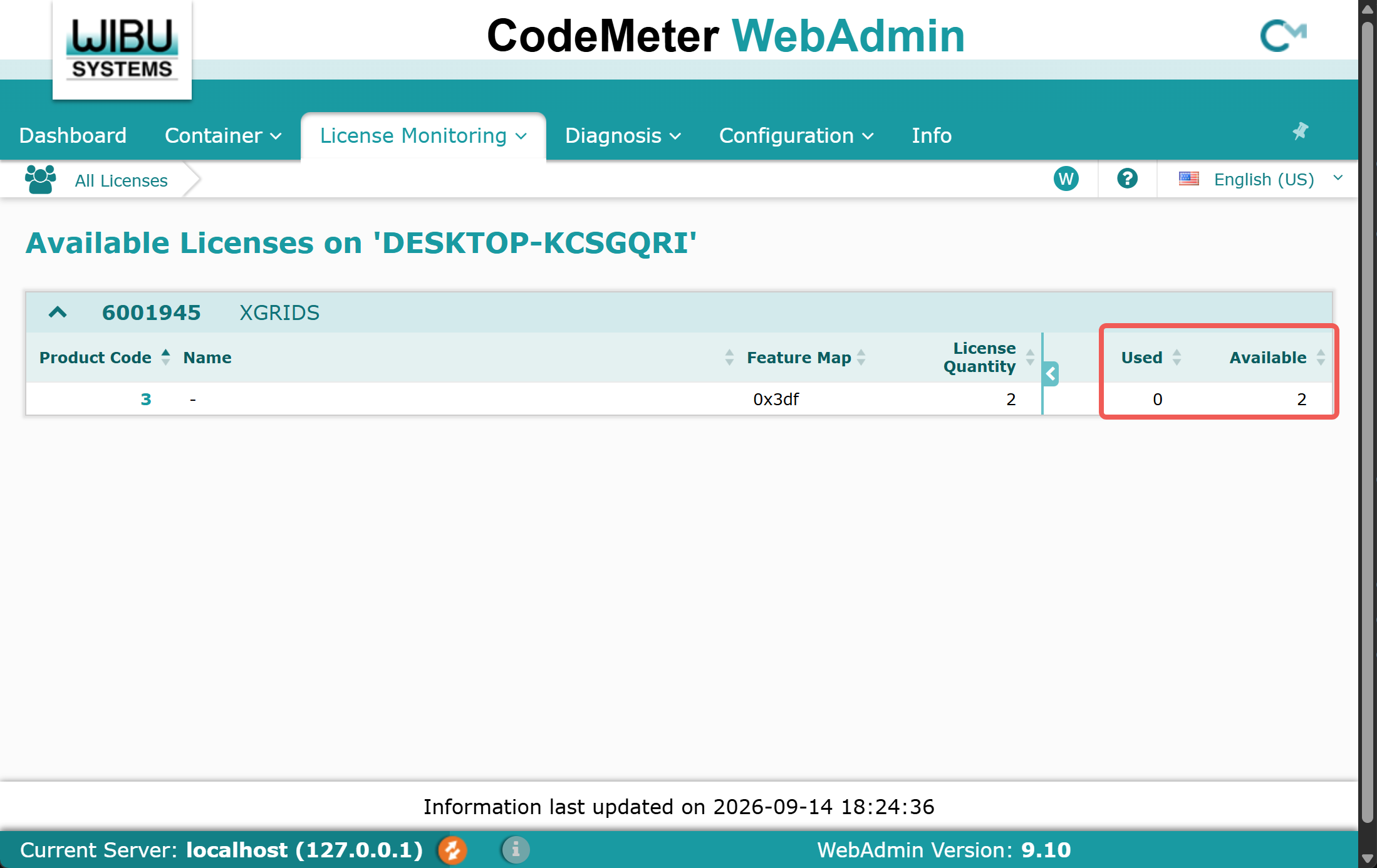Screen dimensions: 1377x868
Task: Click the localhost (127.0.0.1) server text
Action: point(304,850)
